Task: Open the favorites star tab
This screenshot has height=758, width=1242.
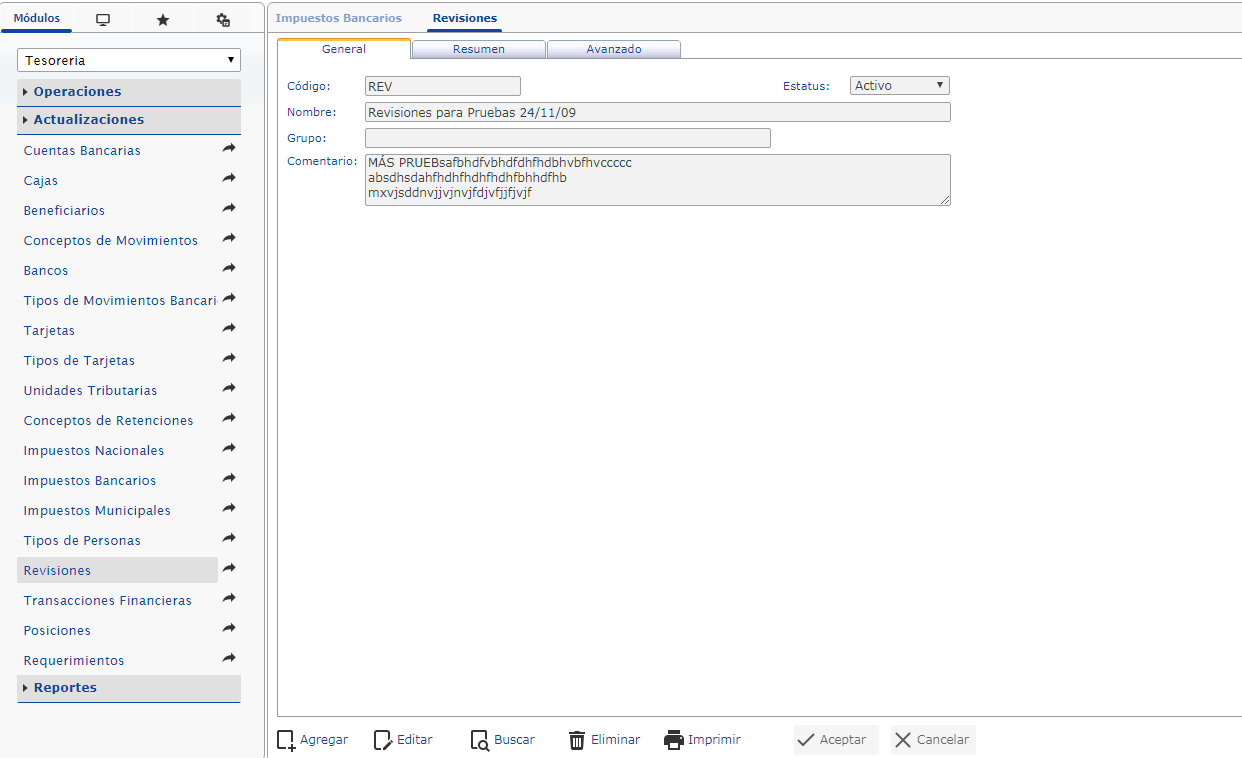Action: (x=163, y=20)
